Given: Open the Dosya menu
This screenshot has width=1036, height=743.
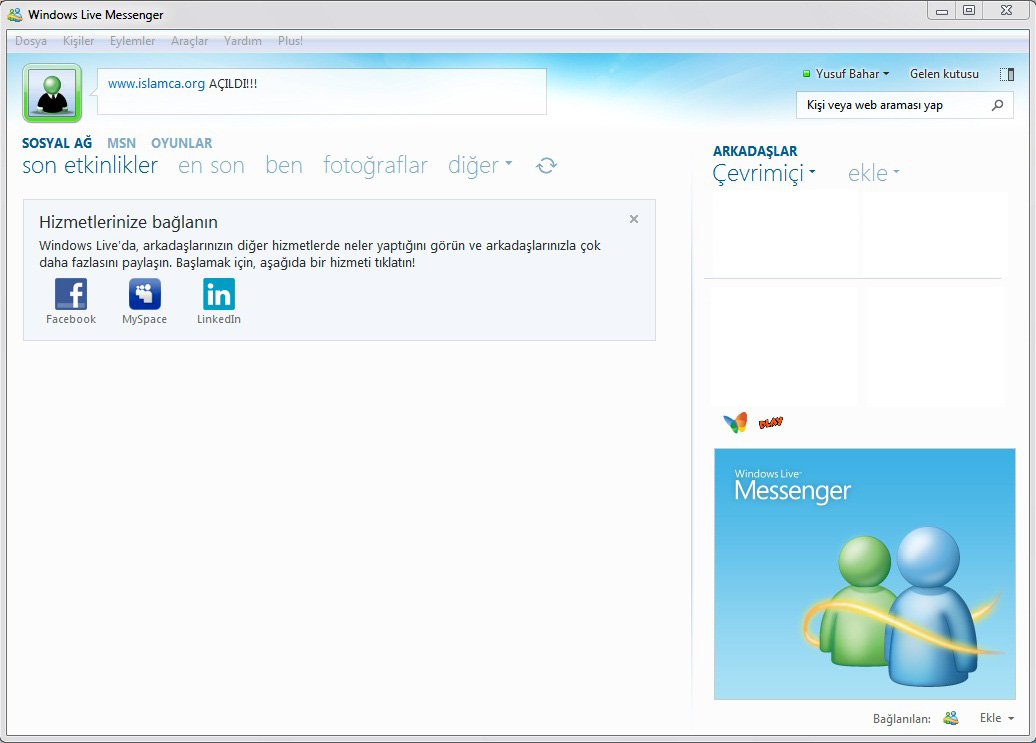Looking at the screenshot, I should pos(31,41).
